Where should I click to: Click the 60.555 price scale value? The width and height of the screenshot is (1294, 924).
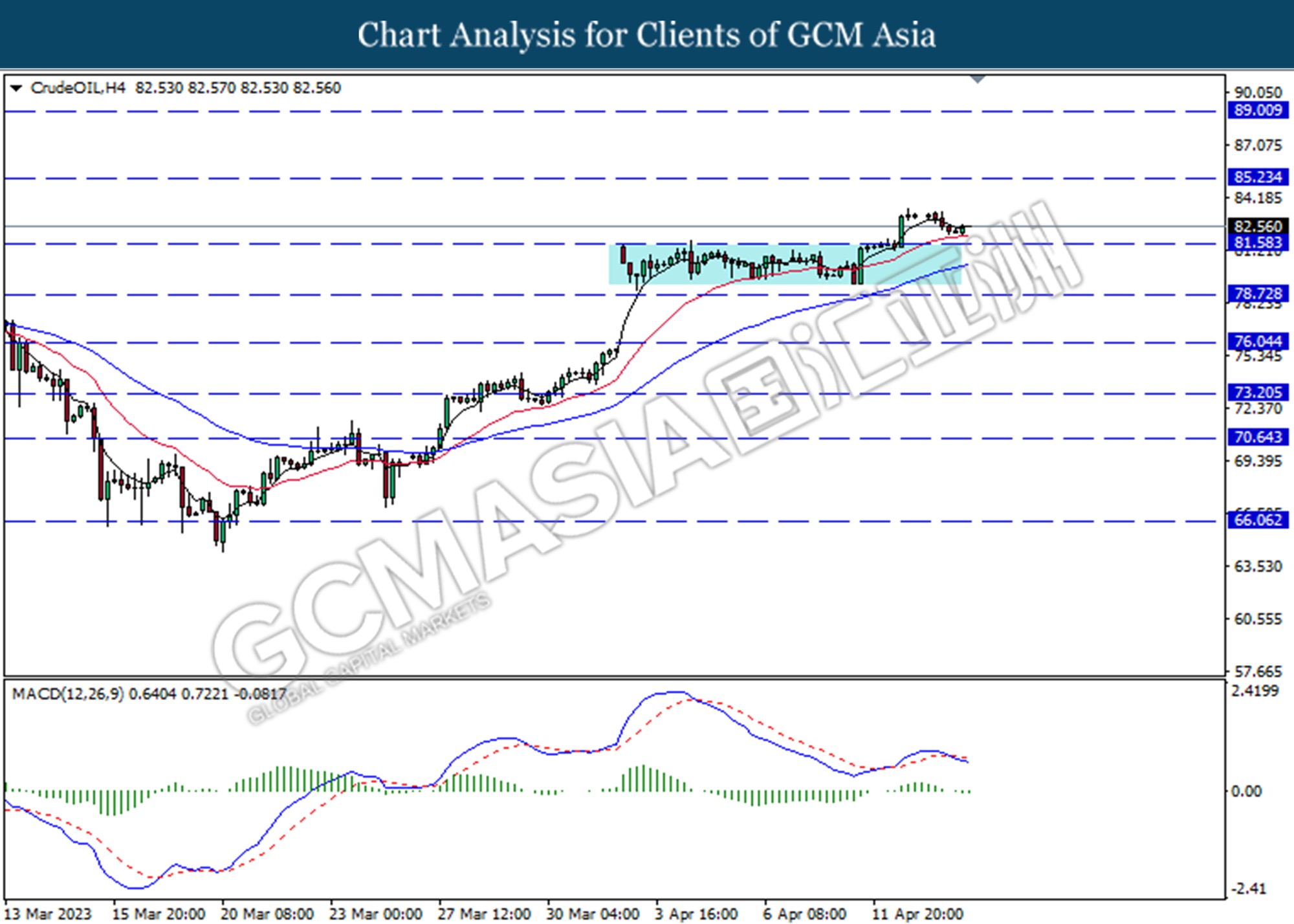pos(1258,619)
